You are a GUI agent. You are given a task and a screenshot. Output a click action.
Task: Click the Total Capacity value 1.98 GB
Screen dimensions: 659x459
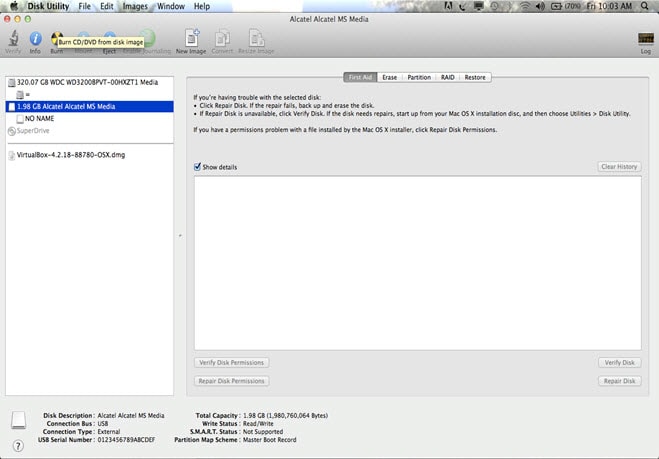pyautogui.click(x=285, y=415)
